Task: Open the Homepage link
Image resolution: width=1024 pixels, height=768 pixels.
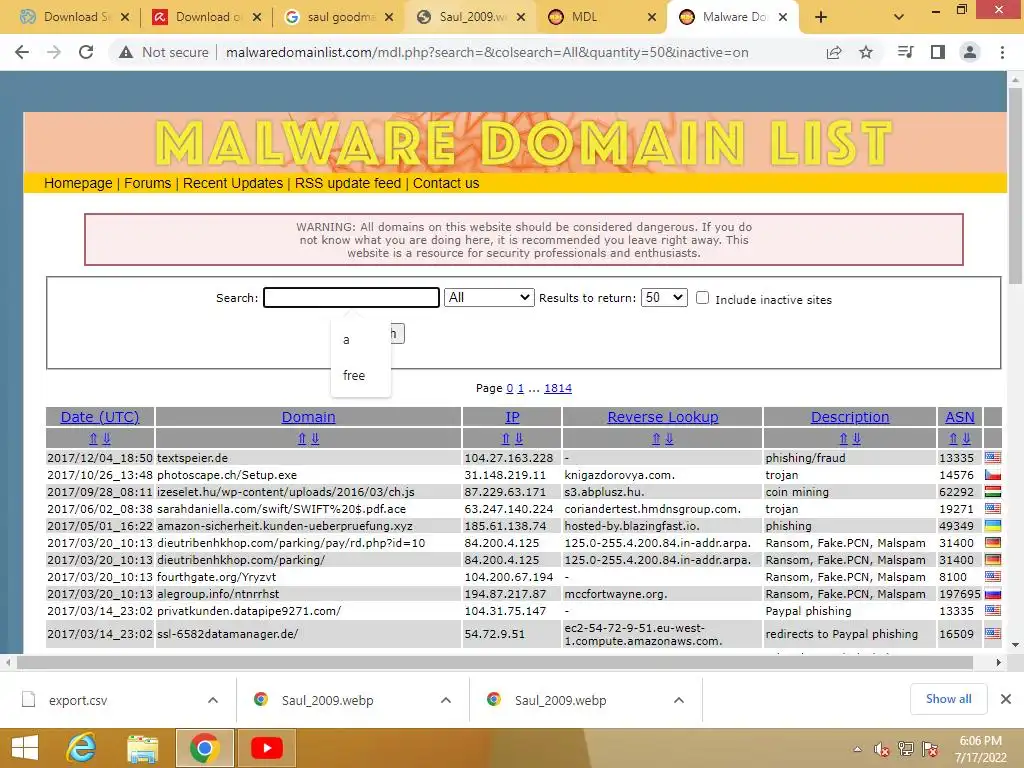Action: [78, 184]
